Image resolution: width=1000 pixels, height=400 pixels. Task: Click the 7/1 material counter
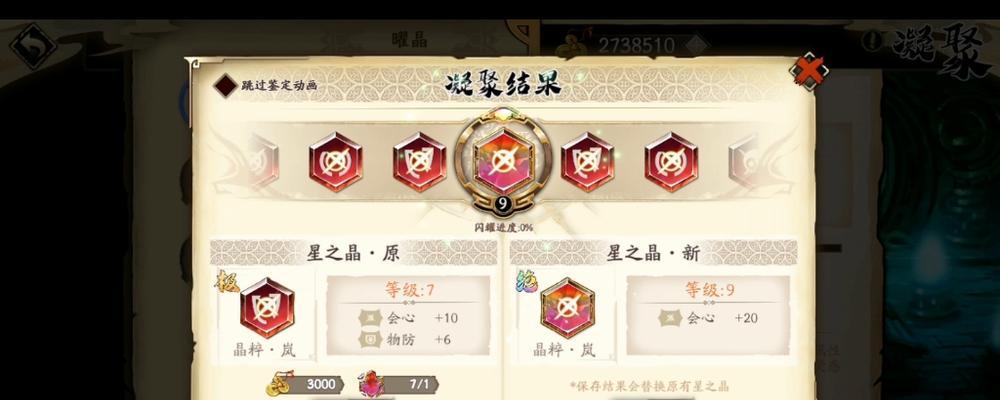click(399, 384)
